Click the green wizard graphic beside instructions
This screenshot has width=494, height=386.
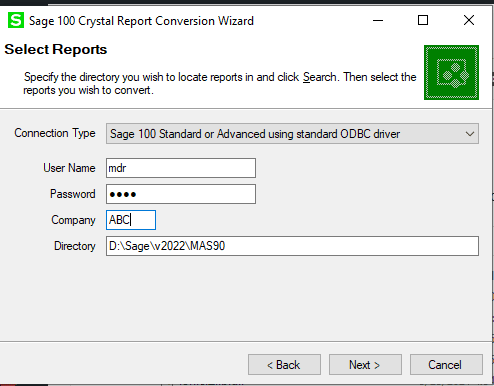click(451, 72)
